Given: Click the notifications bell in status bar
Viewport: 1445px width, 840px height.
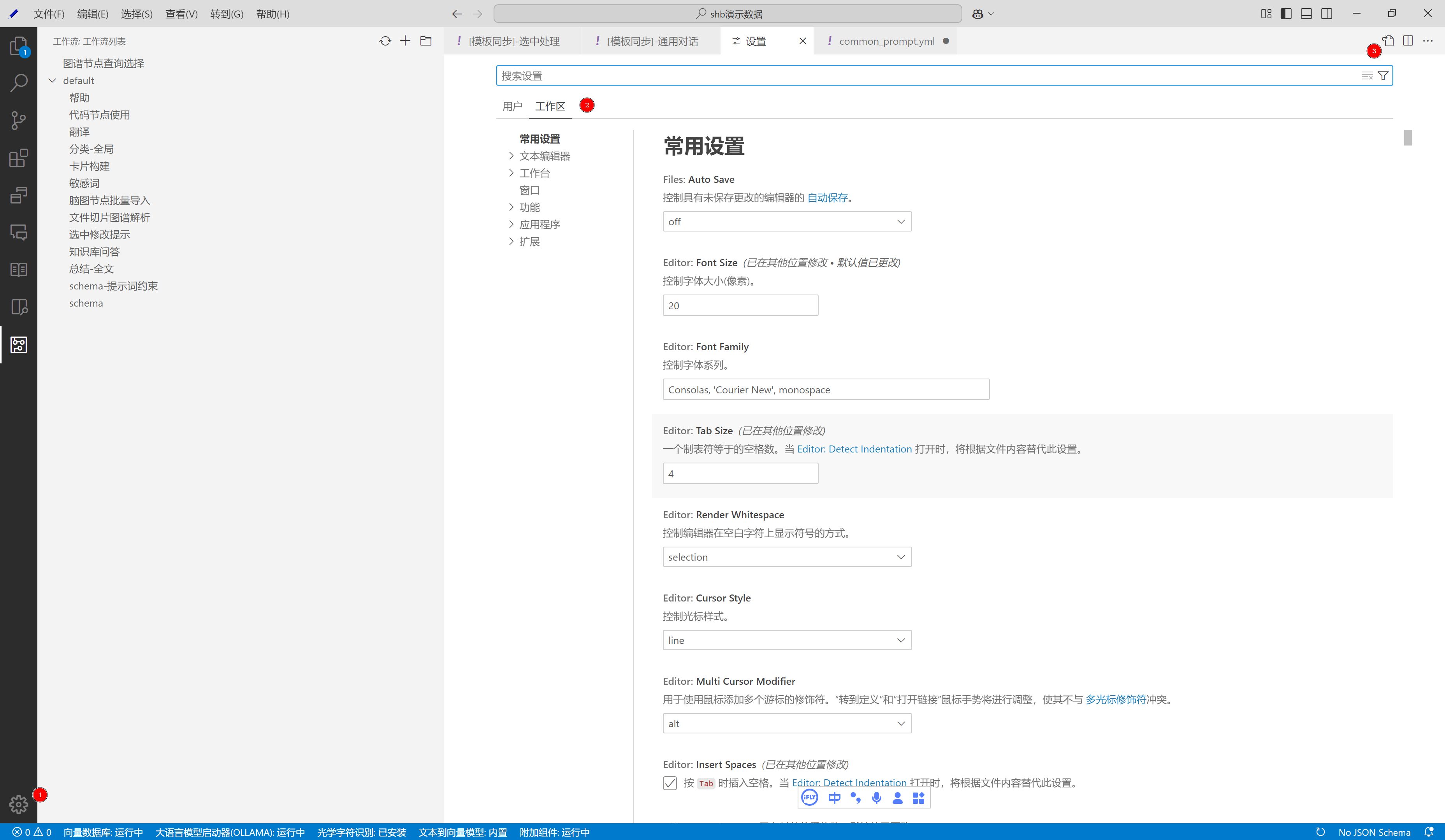Looking at the screenshot, I should (x=1428, y=832).
